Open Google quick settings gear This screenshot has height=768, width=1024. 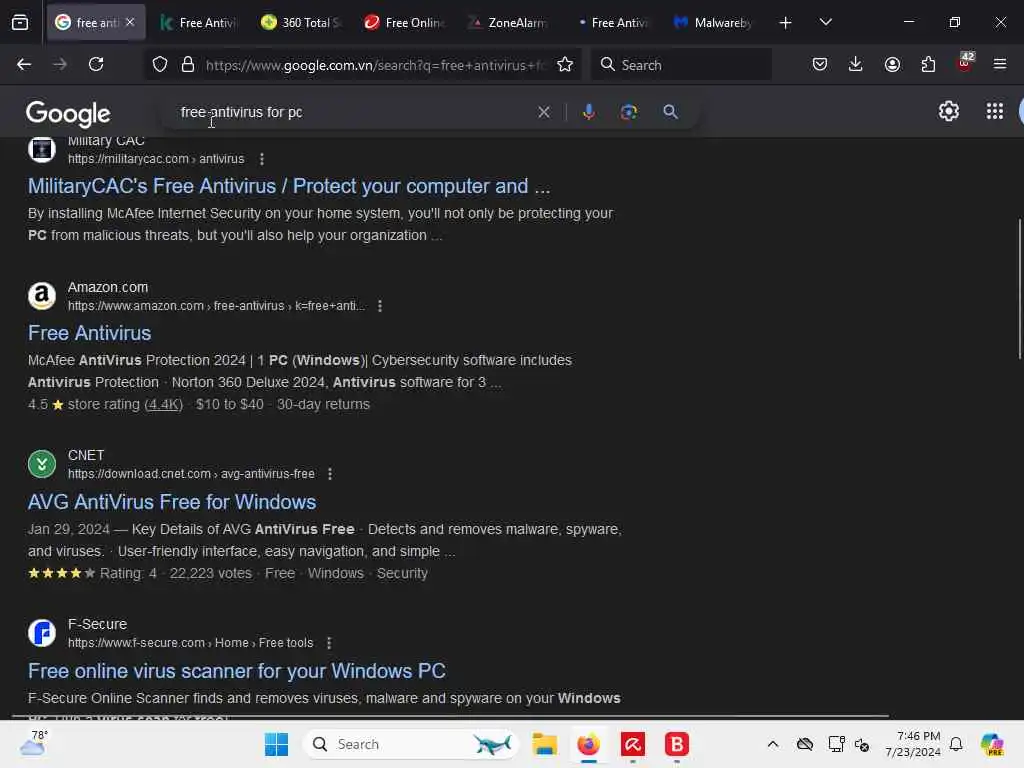(948, 112)
